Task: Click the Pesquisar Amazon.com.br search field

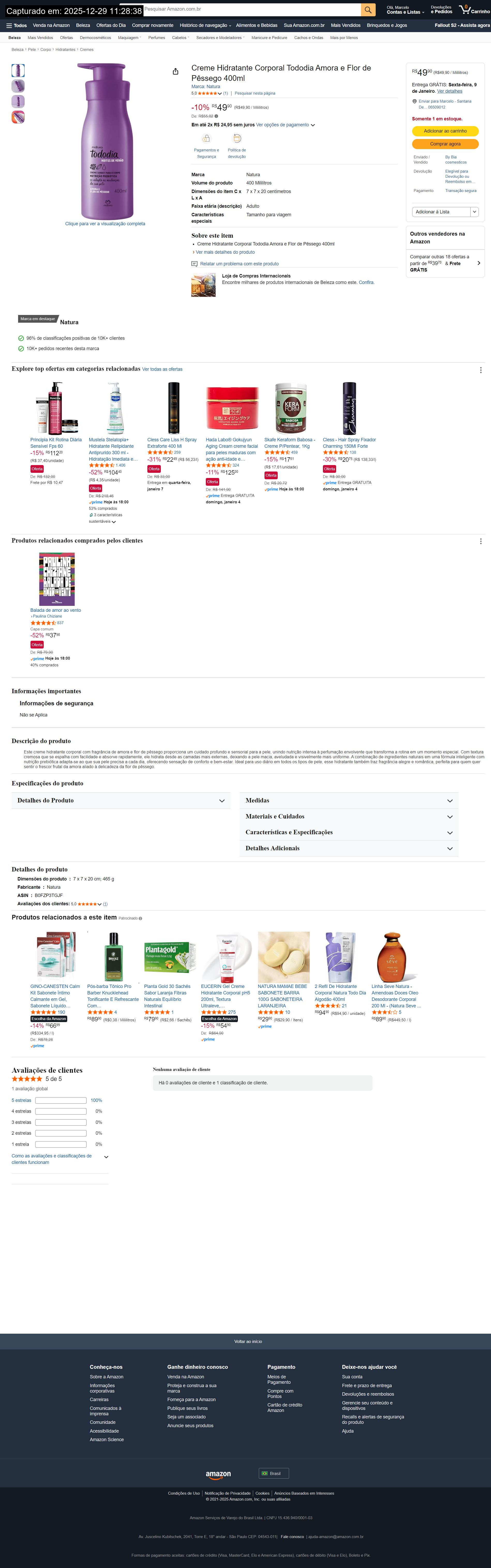Action: click(x=252, y=10)
